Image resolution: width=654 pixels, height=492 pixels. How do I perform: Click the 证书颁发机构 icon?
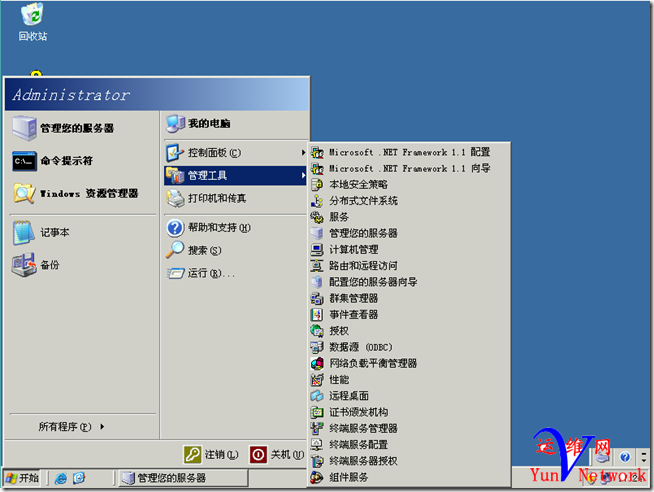(317, 412)
